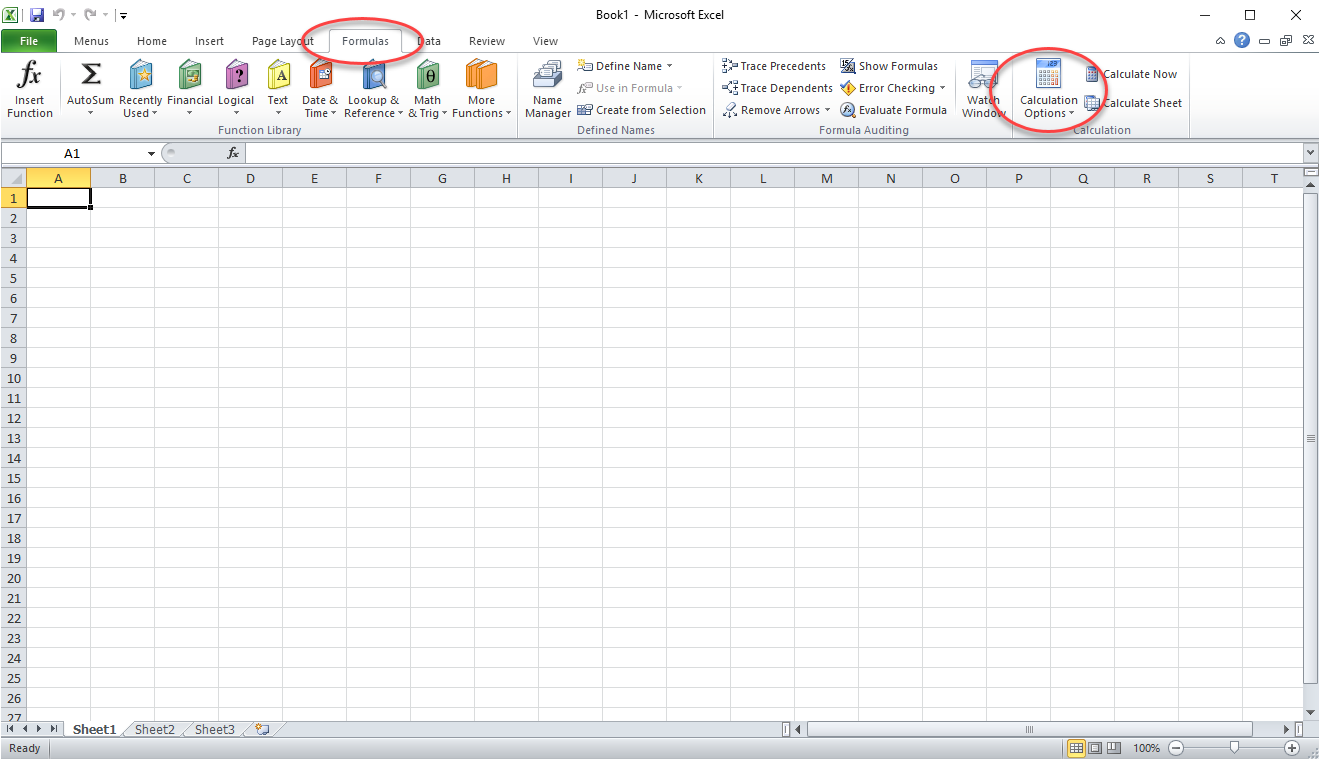Viewport: 1320px width, 760px height.
Task: Open Math & Trig functions
Action: pos(427,89)
